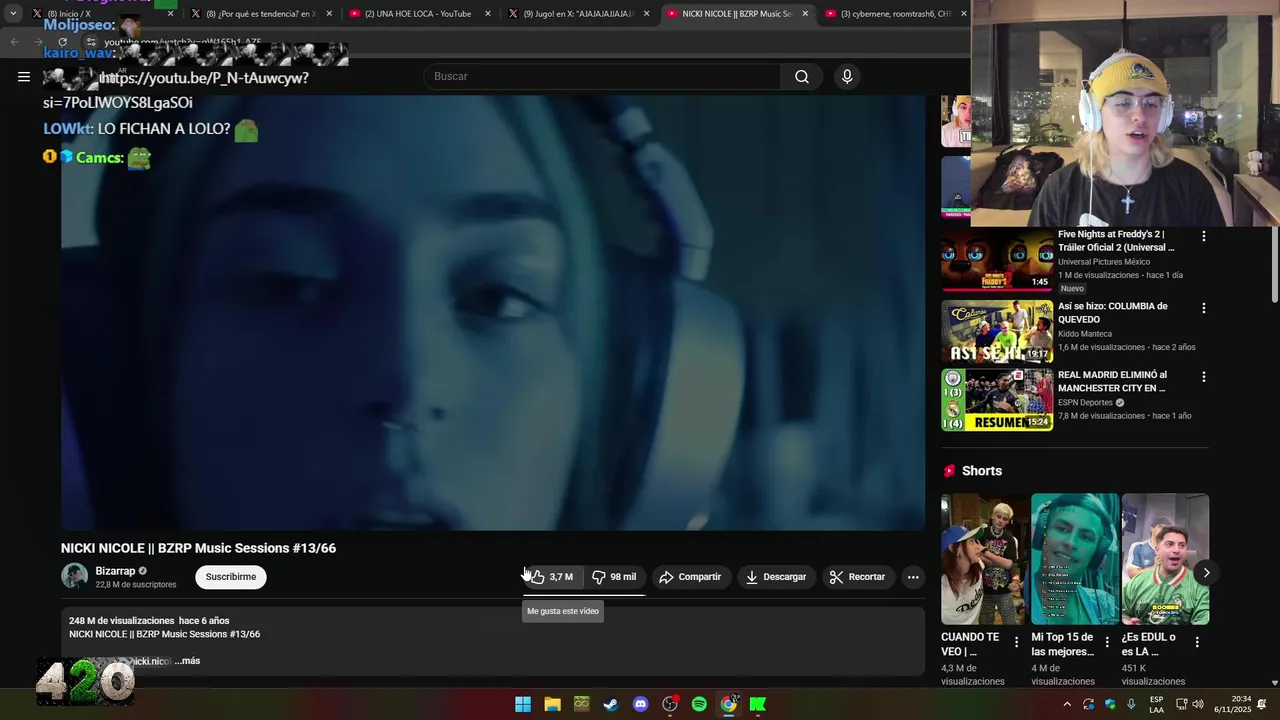Open options for Mi Top 15 short
This screenshot has height=720, width=1280.
[x=1107, y=642]
